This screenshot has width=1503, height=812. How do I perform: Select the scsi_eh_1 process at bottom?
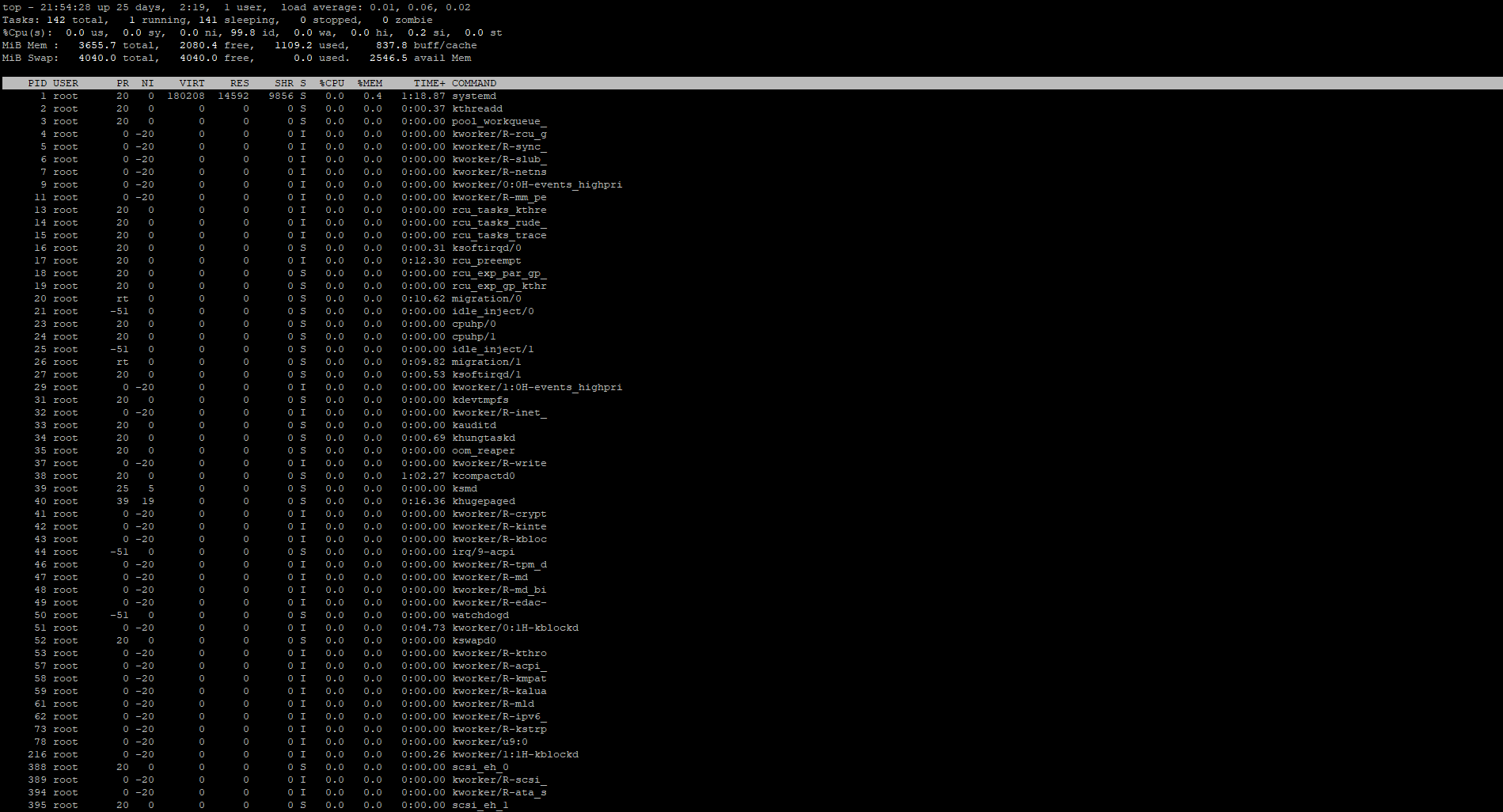pyautogui.click(x=480, y=805)
